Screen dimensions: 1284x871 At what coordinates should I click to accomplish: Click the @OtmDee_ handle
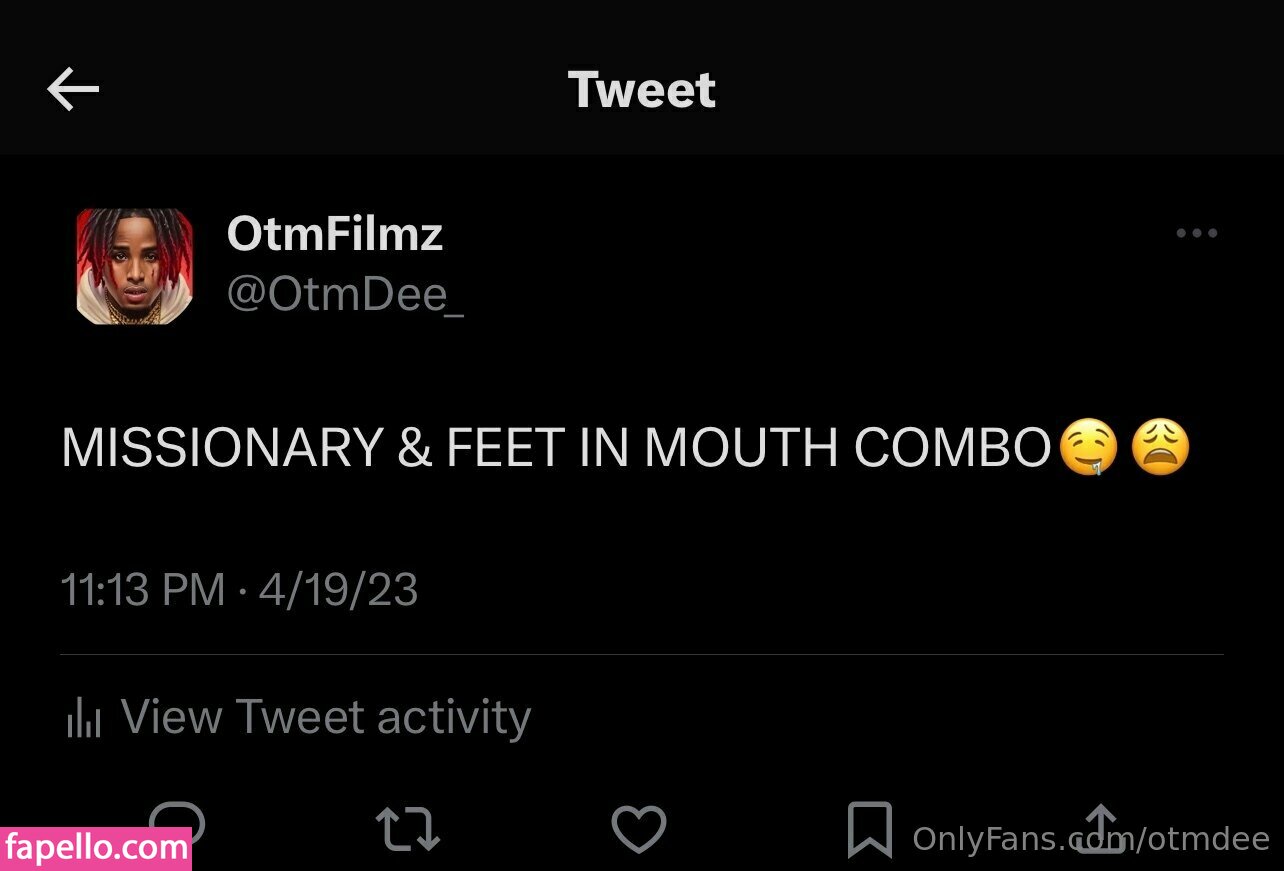click(x=345, y=296)
